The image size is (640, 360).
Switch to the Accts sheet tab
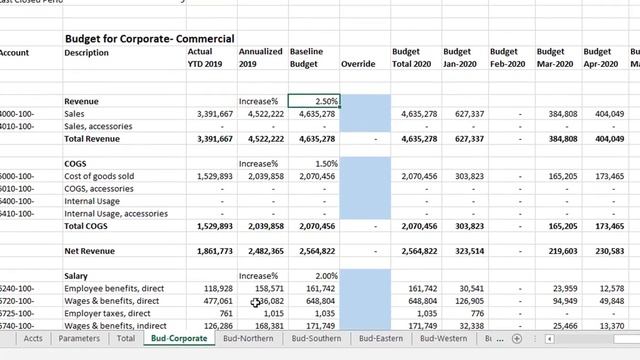pos(33,338)
